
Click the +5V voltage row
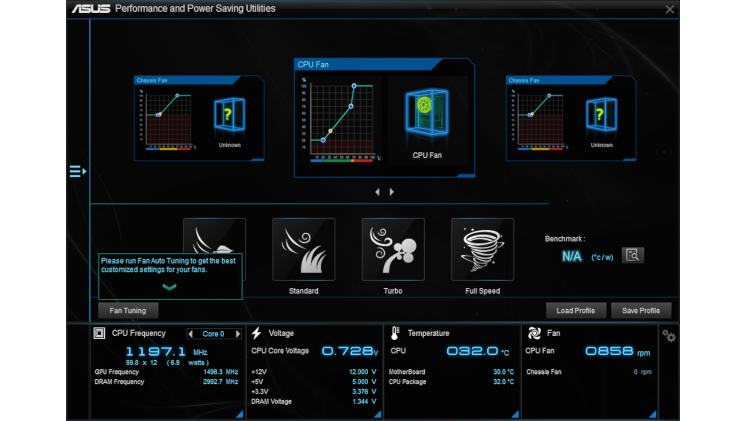click(314, 382)
